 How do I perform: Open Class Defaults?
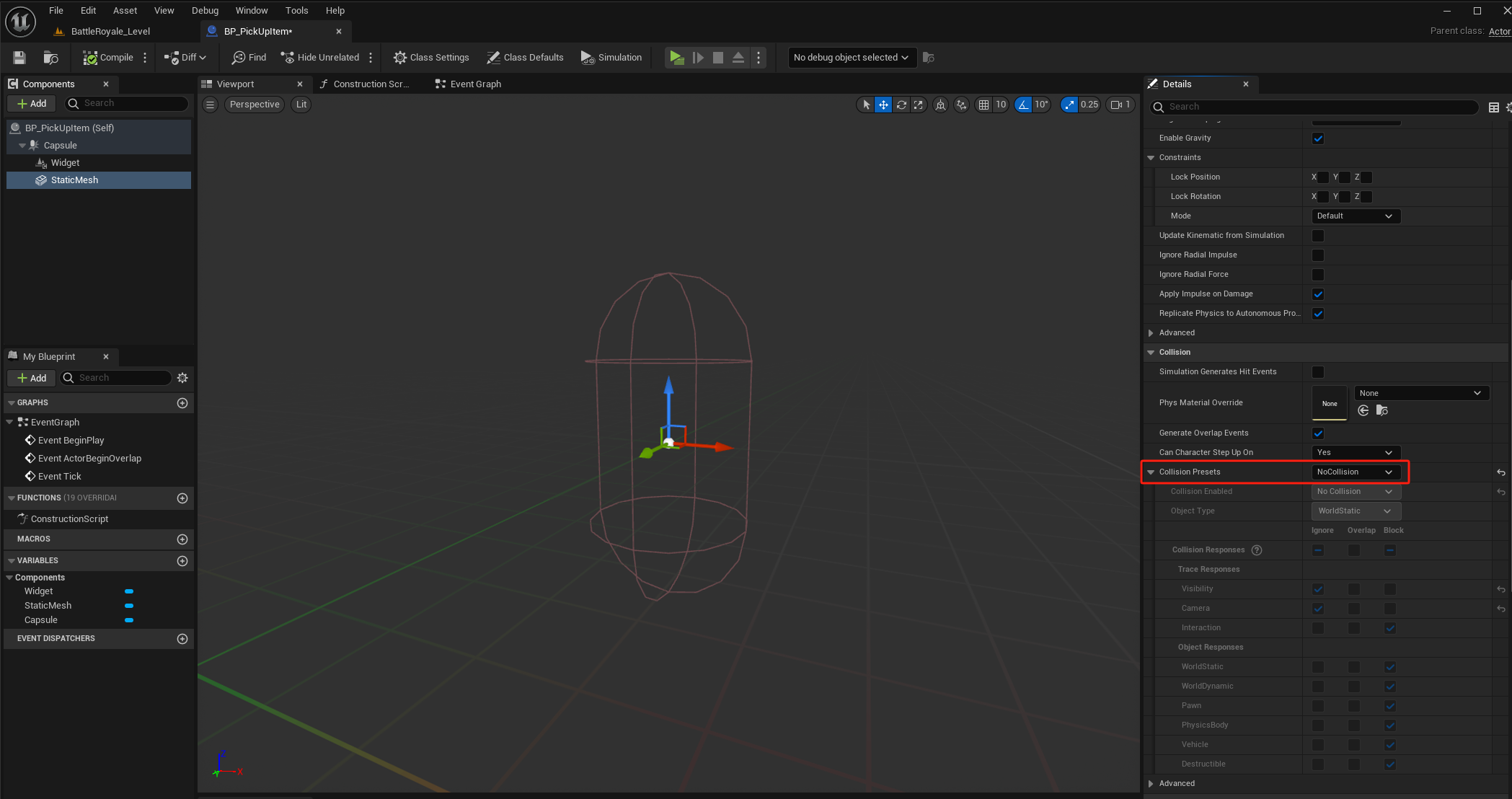pyautogui.click(x=525, y=58)
